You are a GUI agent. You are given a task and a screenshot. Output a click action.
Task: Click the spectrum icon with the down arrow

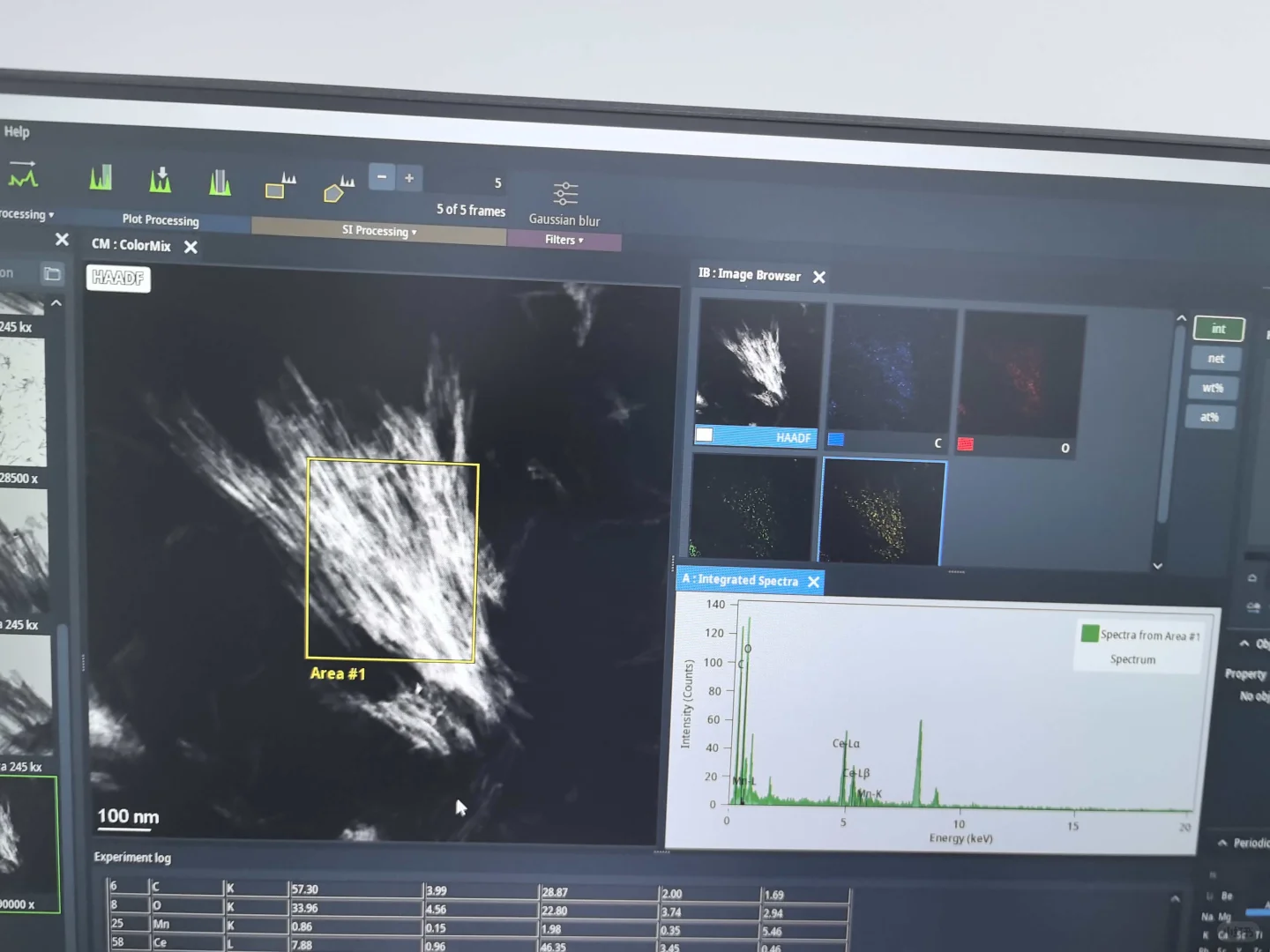[x=160, y=180]
